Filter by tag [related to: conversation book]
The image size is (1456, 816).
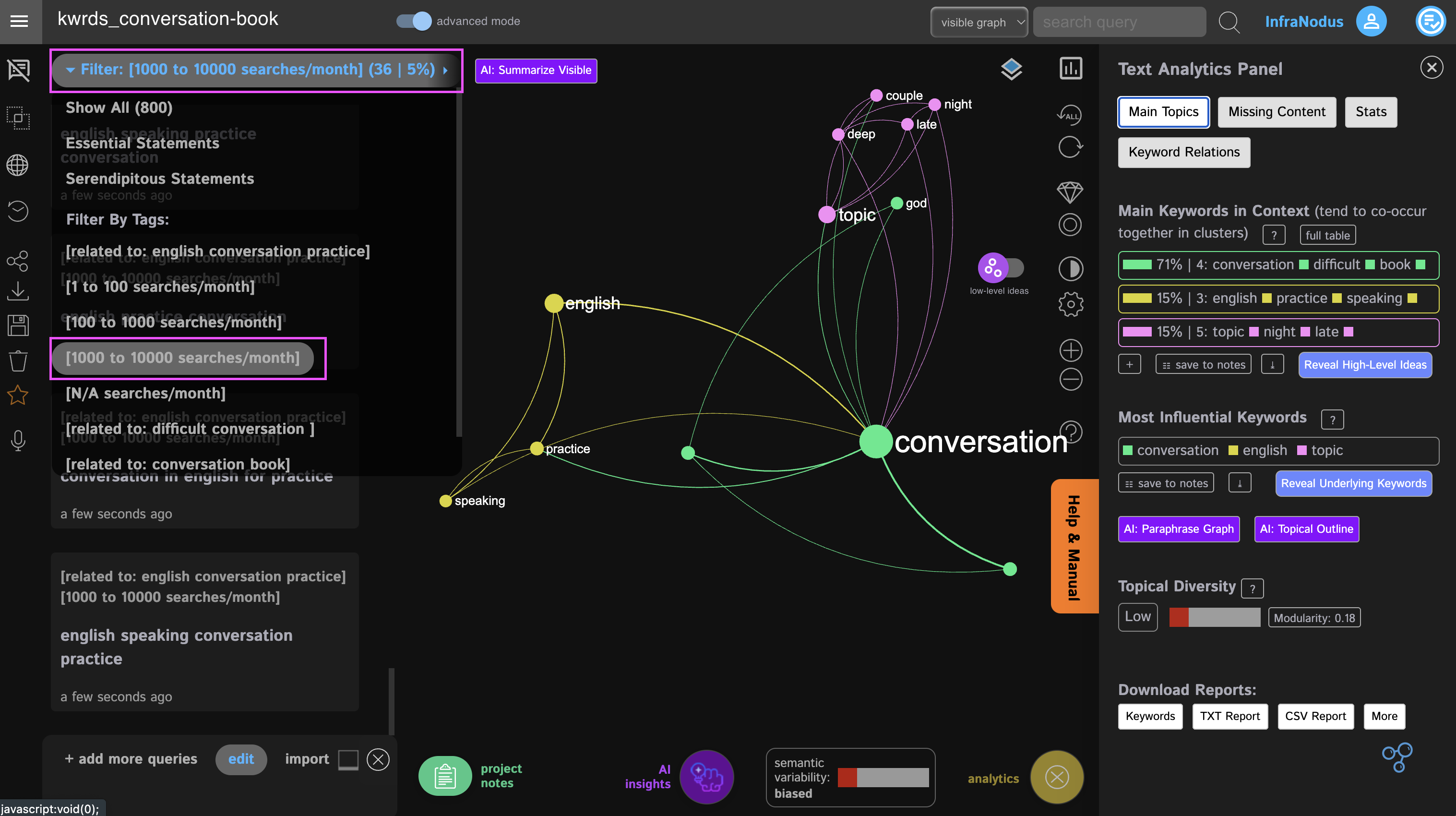tap(178, 464)
